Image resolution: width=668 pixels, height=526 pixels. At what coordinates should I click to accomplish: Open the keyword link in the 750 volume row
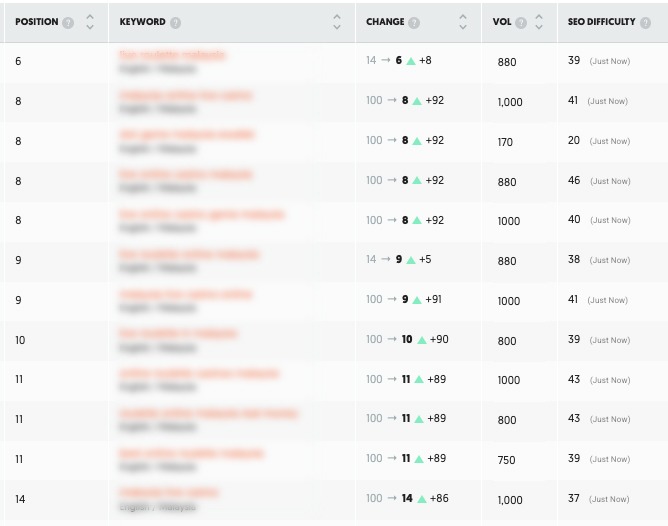coord(191,453)
